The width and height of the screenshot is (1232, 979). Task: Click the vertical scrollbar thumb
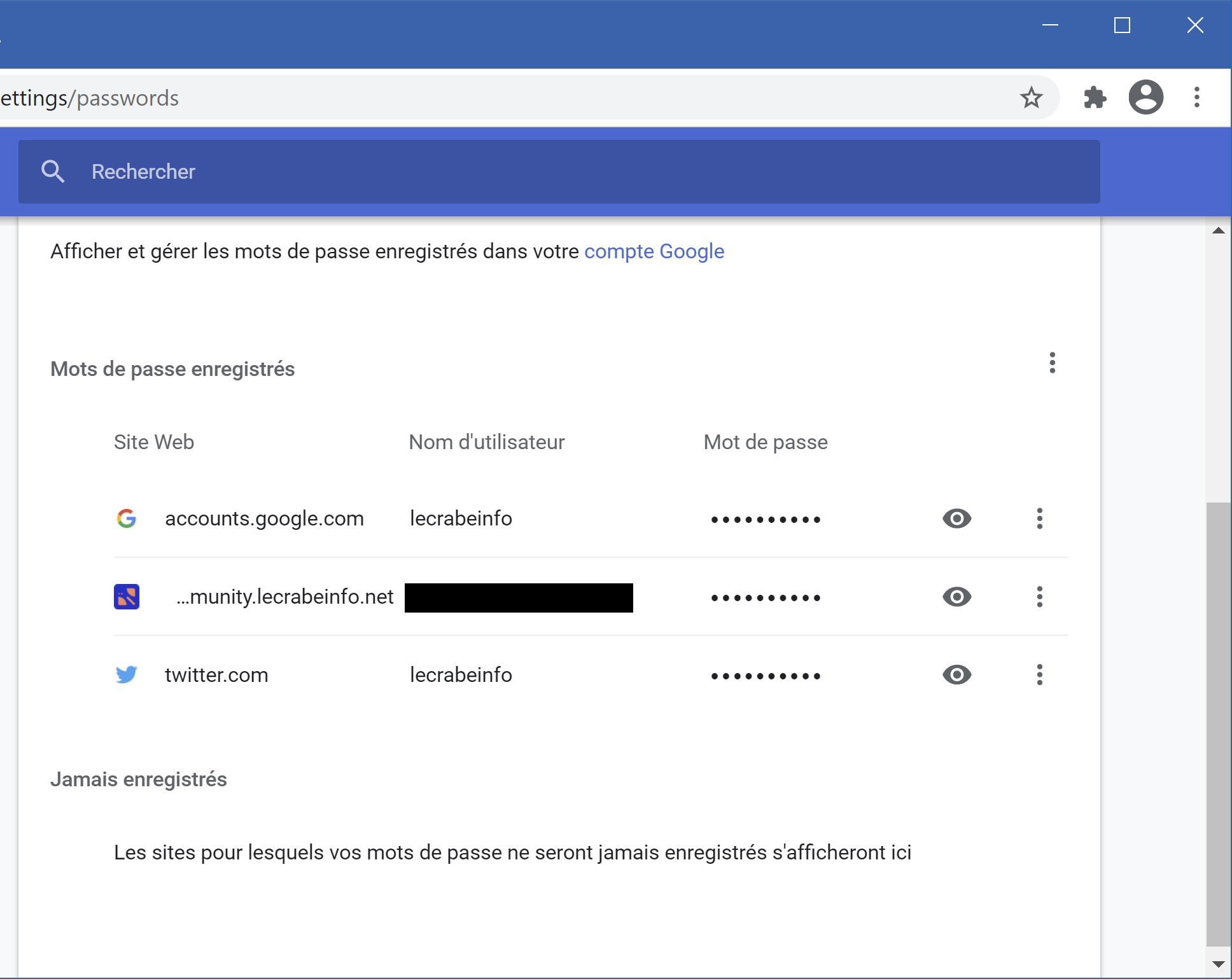coord(1219,725)
